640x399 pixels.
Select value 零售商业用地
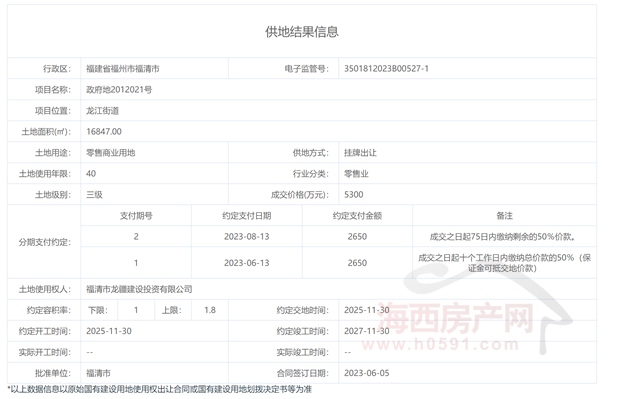click(111, 153)
